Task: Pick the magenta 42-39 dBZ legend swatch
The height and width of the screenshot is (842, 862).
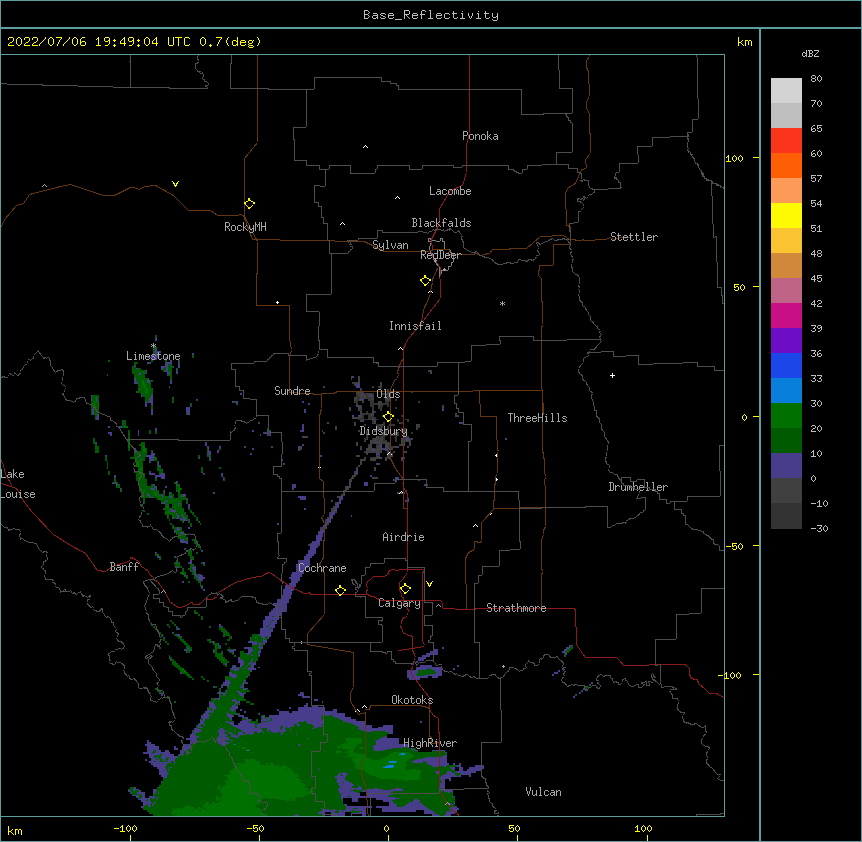Action: pos(786,315)
